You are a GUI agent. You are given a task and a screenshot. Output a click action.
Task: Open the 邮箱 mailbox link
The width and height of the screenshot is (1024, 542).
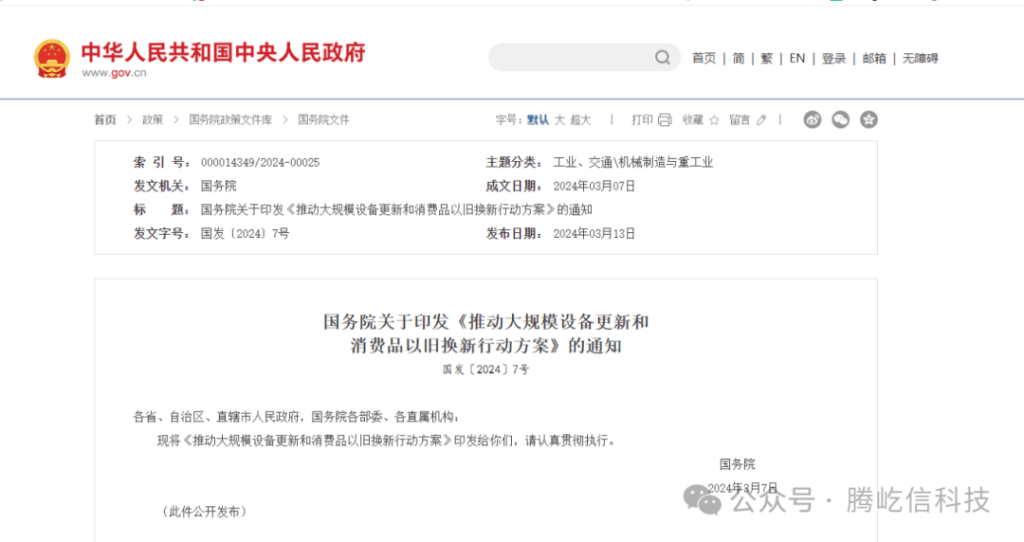click(874, 58)
